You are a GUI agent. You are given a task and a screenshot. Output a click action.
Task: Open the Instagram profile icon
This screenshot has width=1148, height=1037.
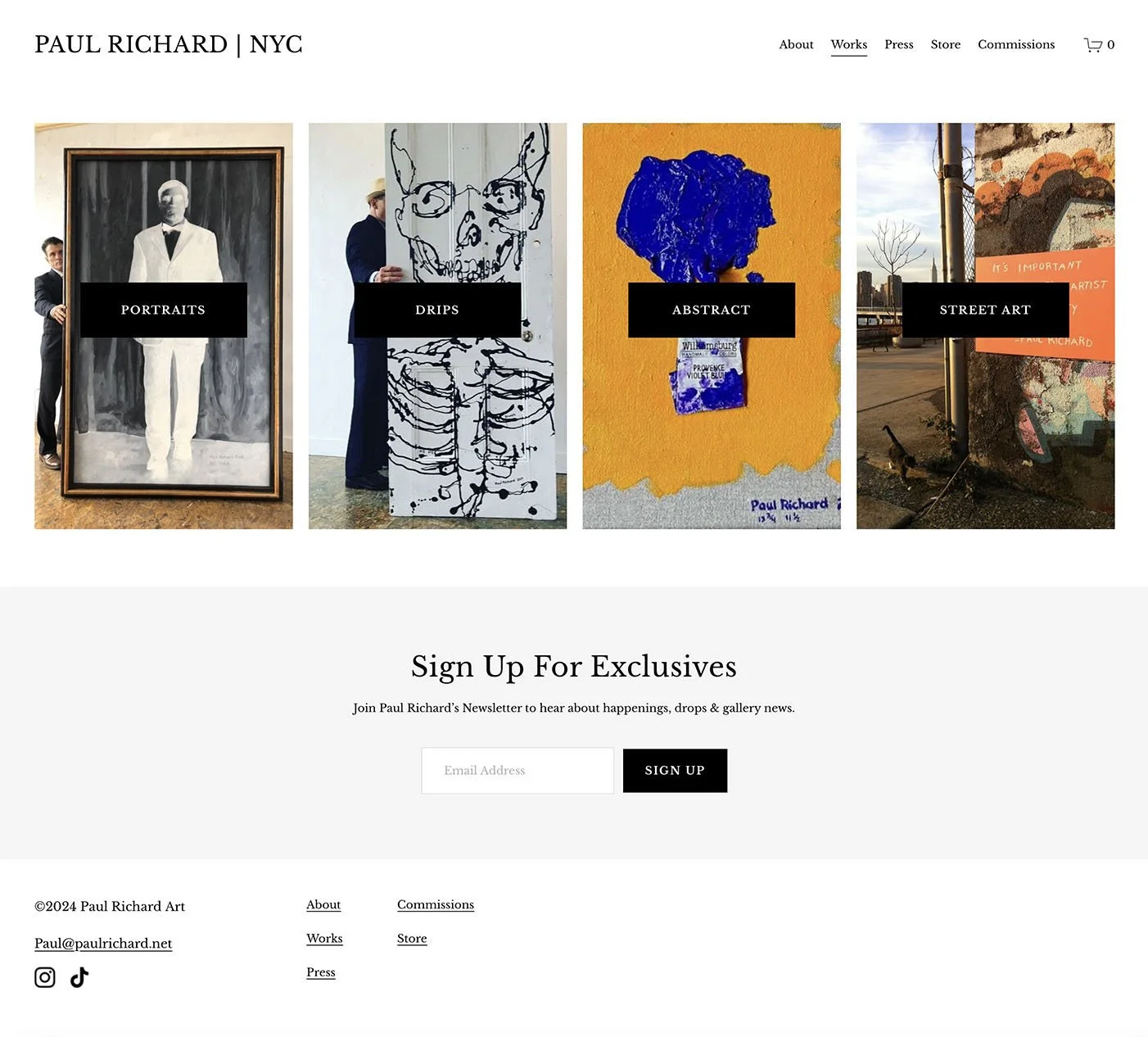(45, 977)
